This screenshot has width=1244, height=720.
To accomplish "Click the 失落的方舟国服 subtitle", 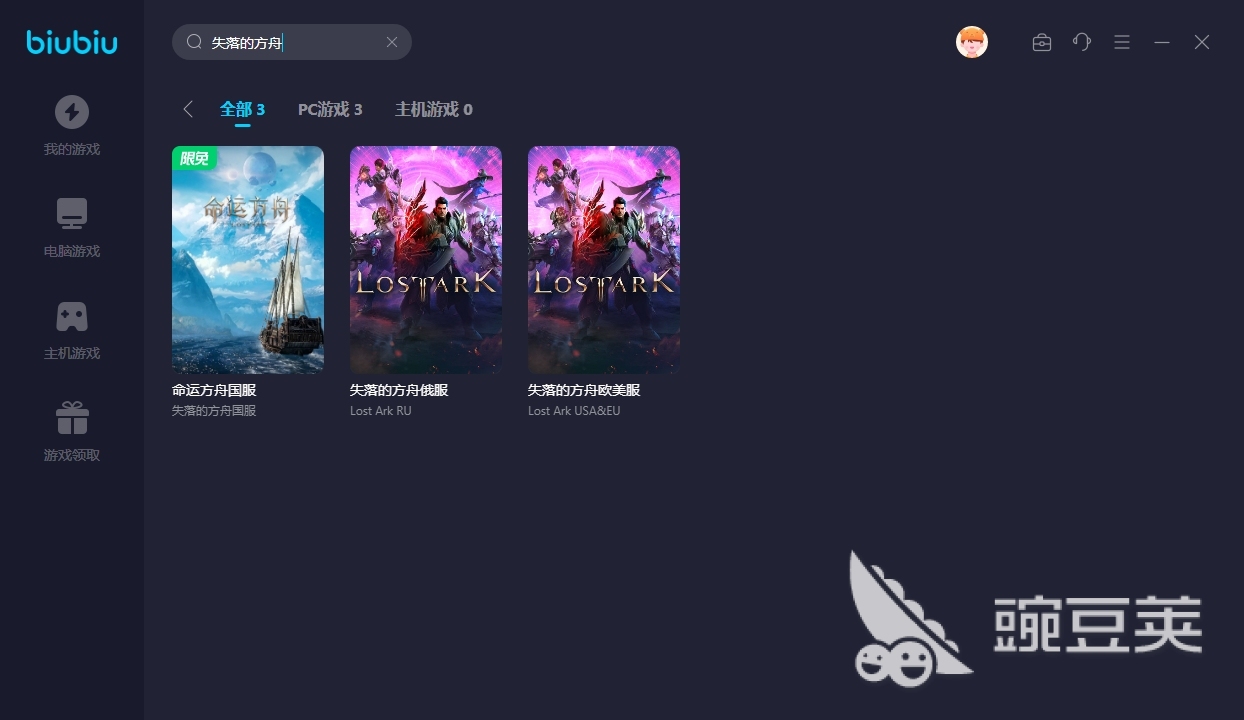I will pyautogui.click(x=214, y=411).
